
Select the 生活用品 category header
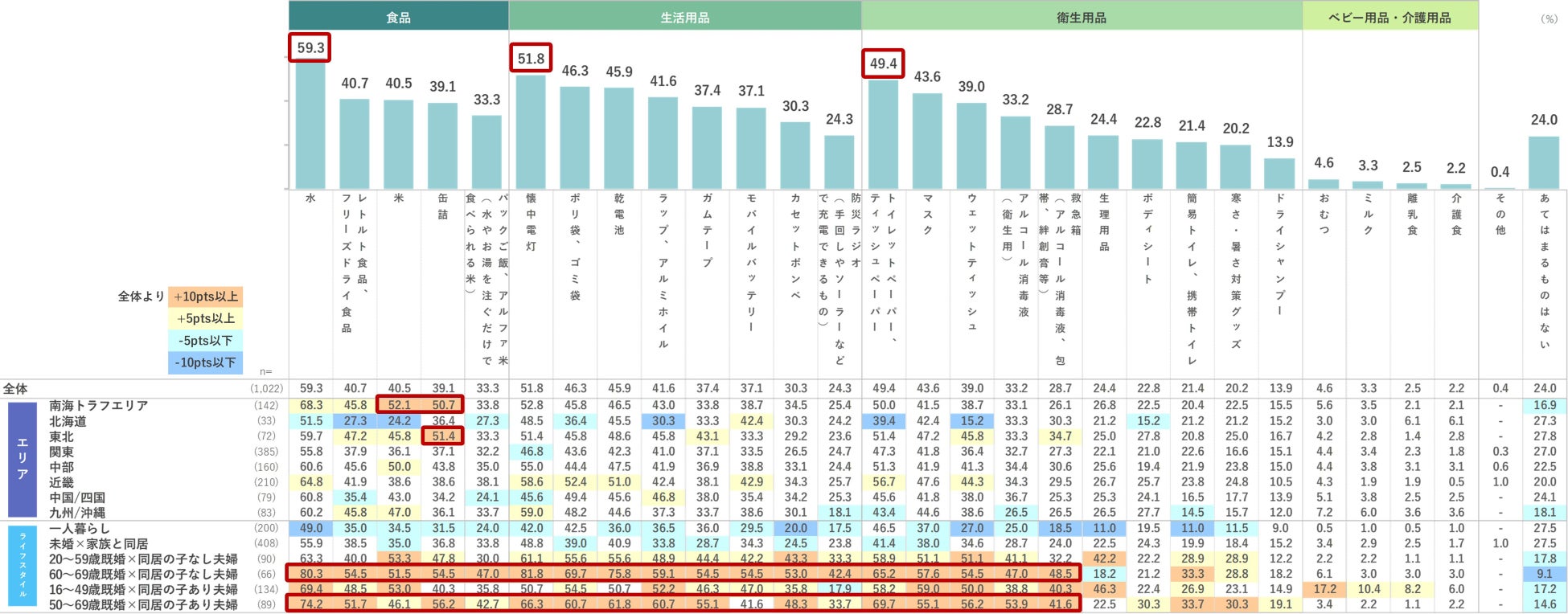[x=685, y=16]
